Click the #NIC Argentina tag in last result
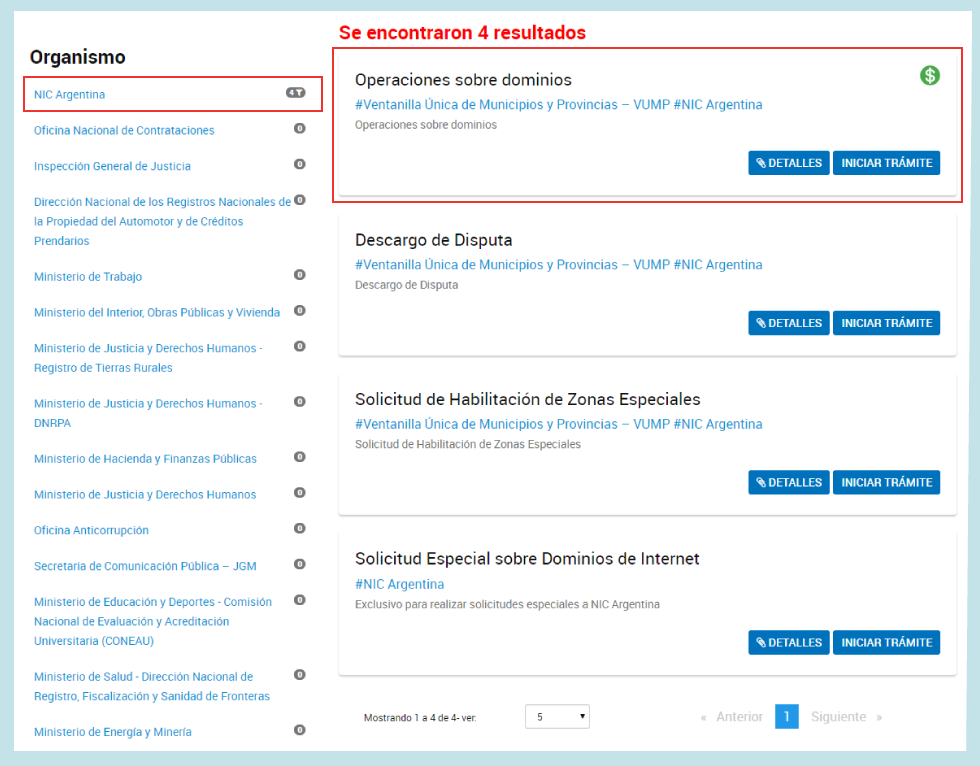This screenshot has height=766, width=980. click(x=399, y=584)
